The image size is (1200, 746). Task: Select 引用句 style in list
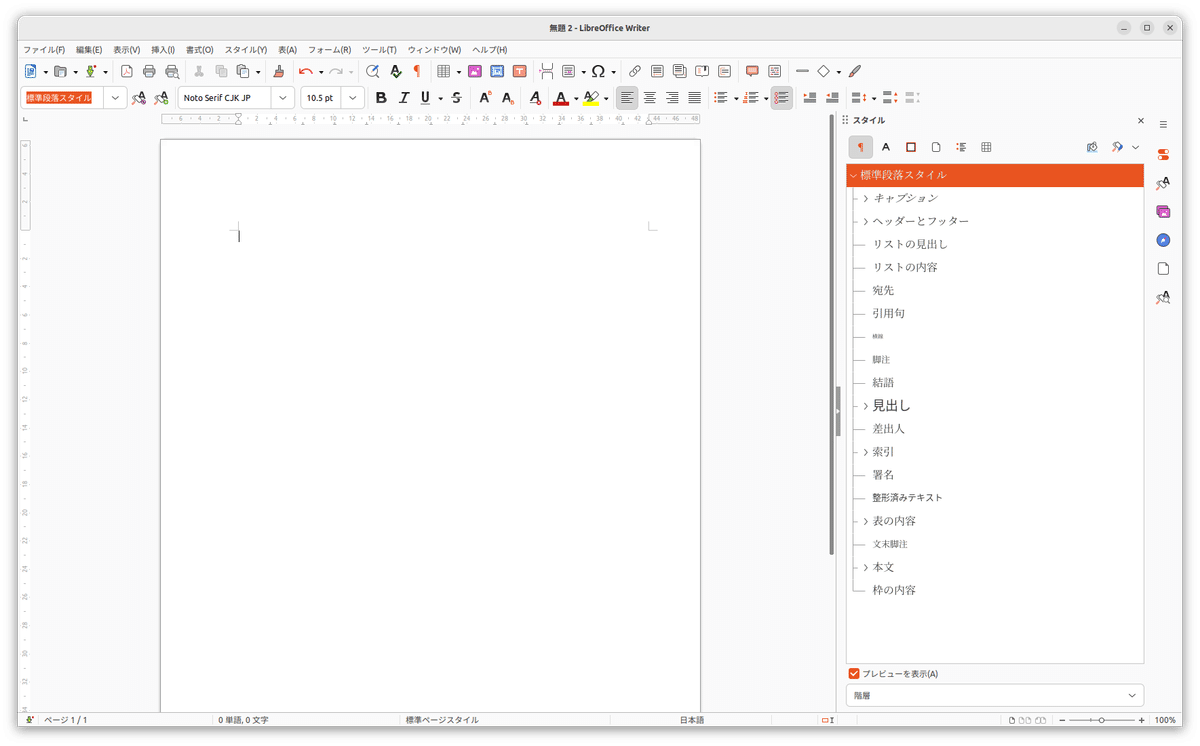(x=888, y=313)
